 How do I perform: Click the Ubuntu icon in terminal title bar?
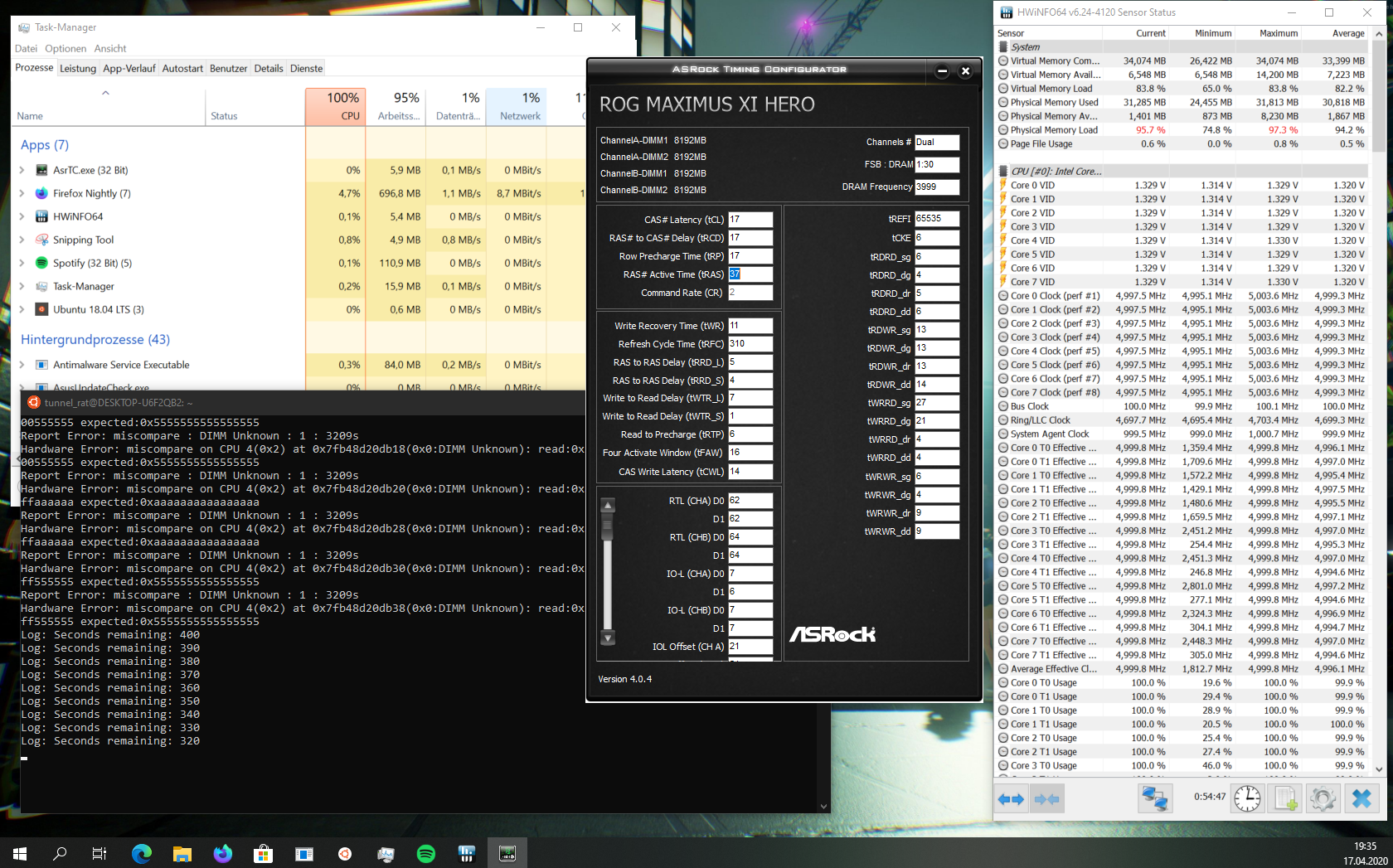tap(34, 402)
